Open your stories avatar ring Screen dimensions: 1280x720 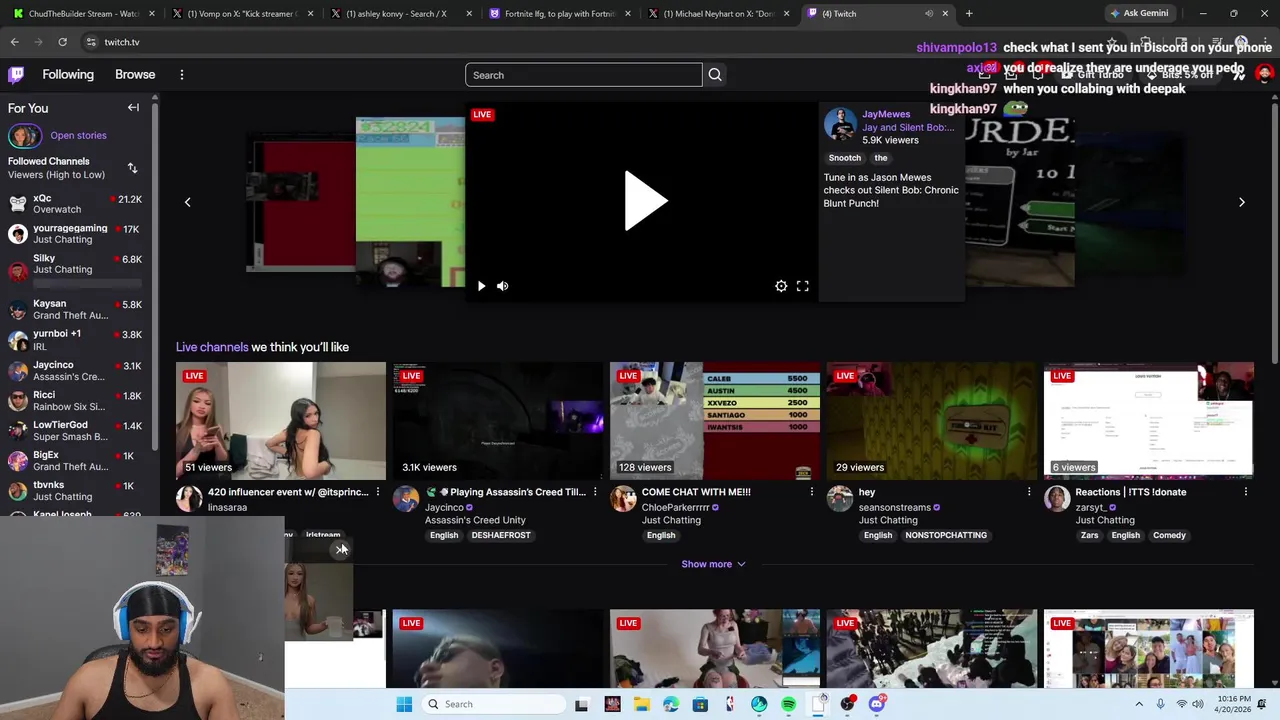(25, 136)
